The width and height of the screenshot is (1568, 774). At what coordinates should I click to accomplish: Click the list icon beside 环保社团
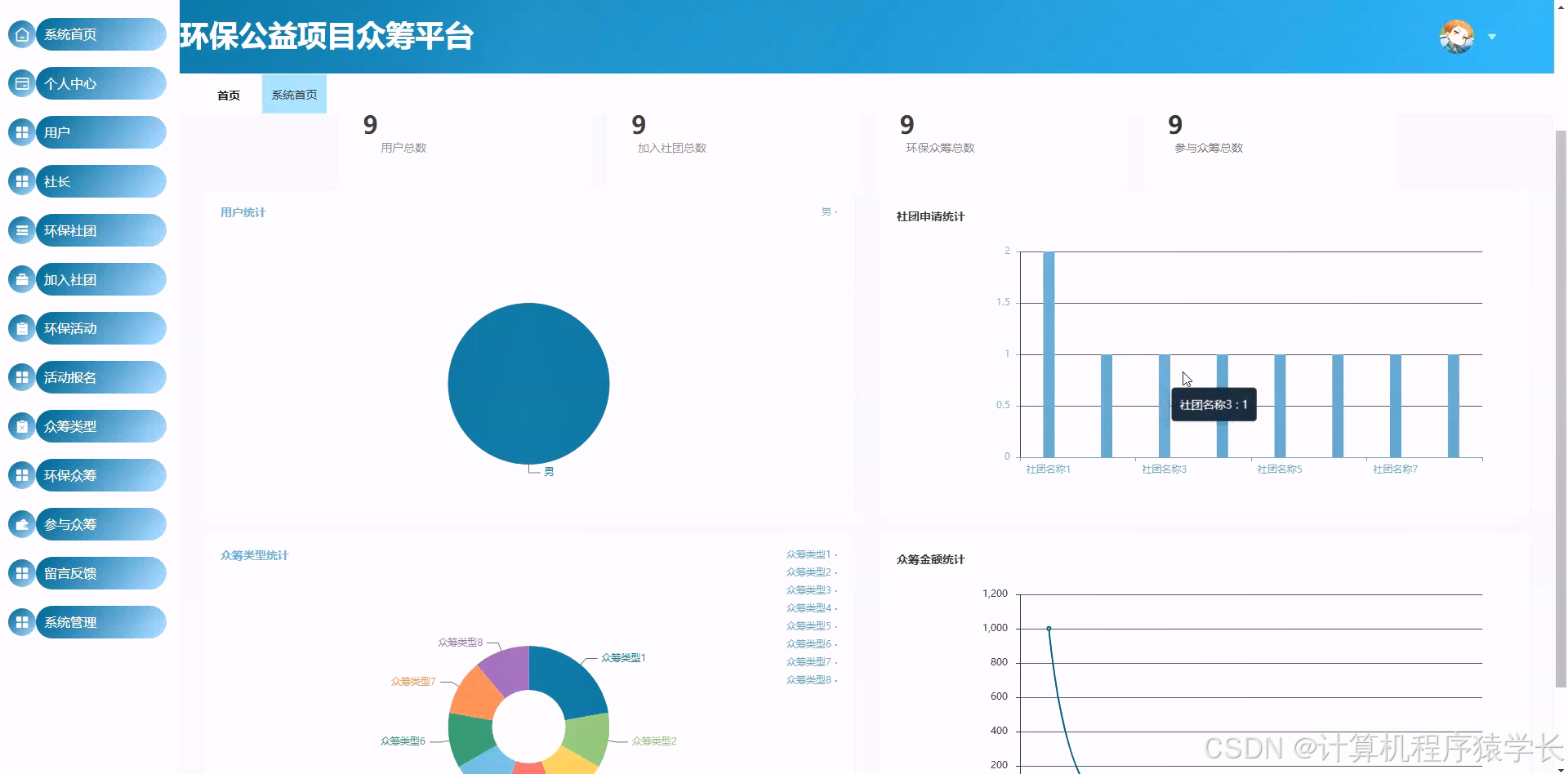pyautogui.click(x=22, y=230)
